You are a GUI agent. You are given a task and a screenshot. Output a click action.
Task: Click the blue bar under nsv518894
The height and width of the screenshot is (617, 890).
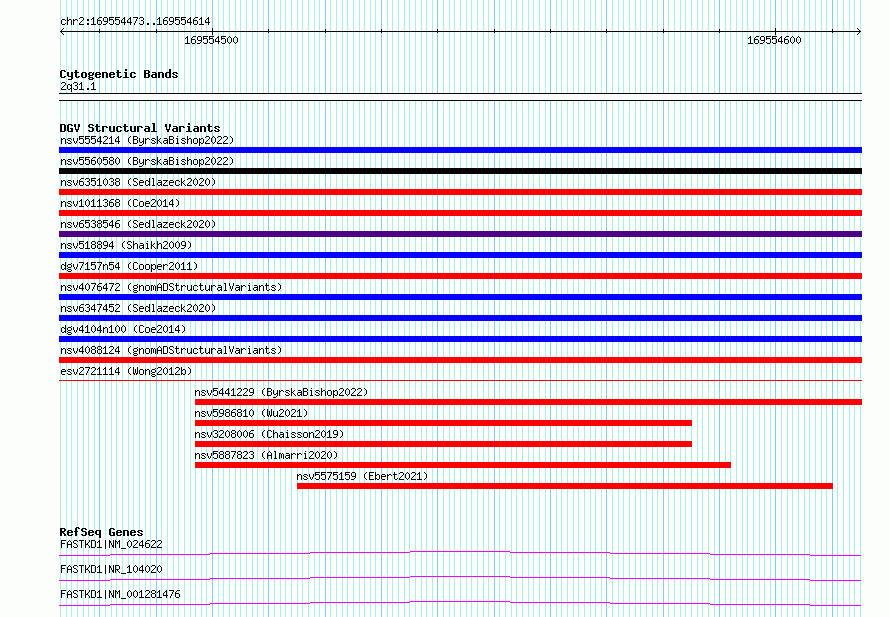460,255
